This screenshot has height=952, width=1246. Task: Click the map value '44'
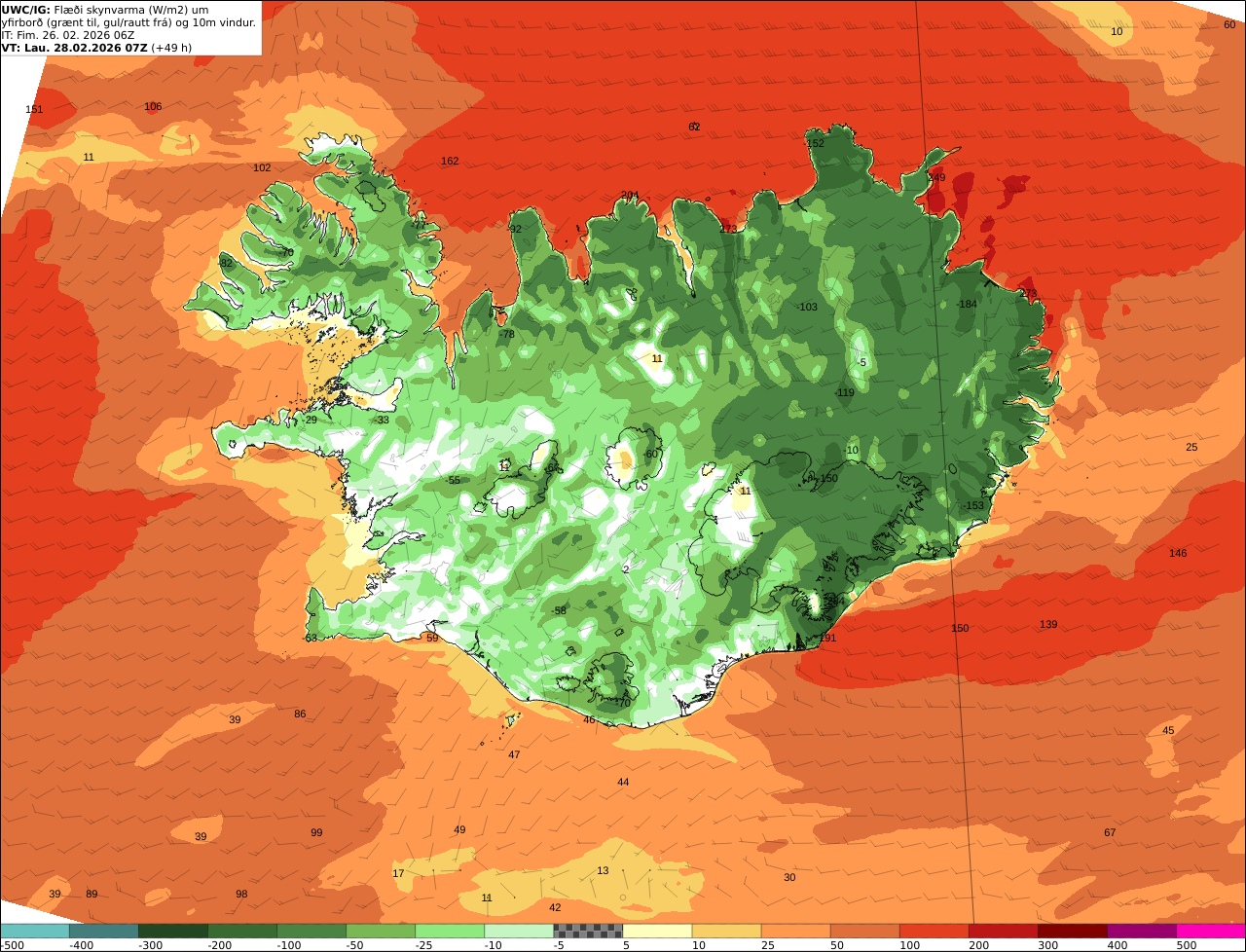pyautogui.click(x=623, y=782)
